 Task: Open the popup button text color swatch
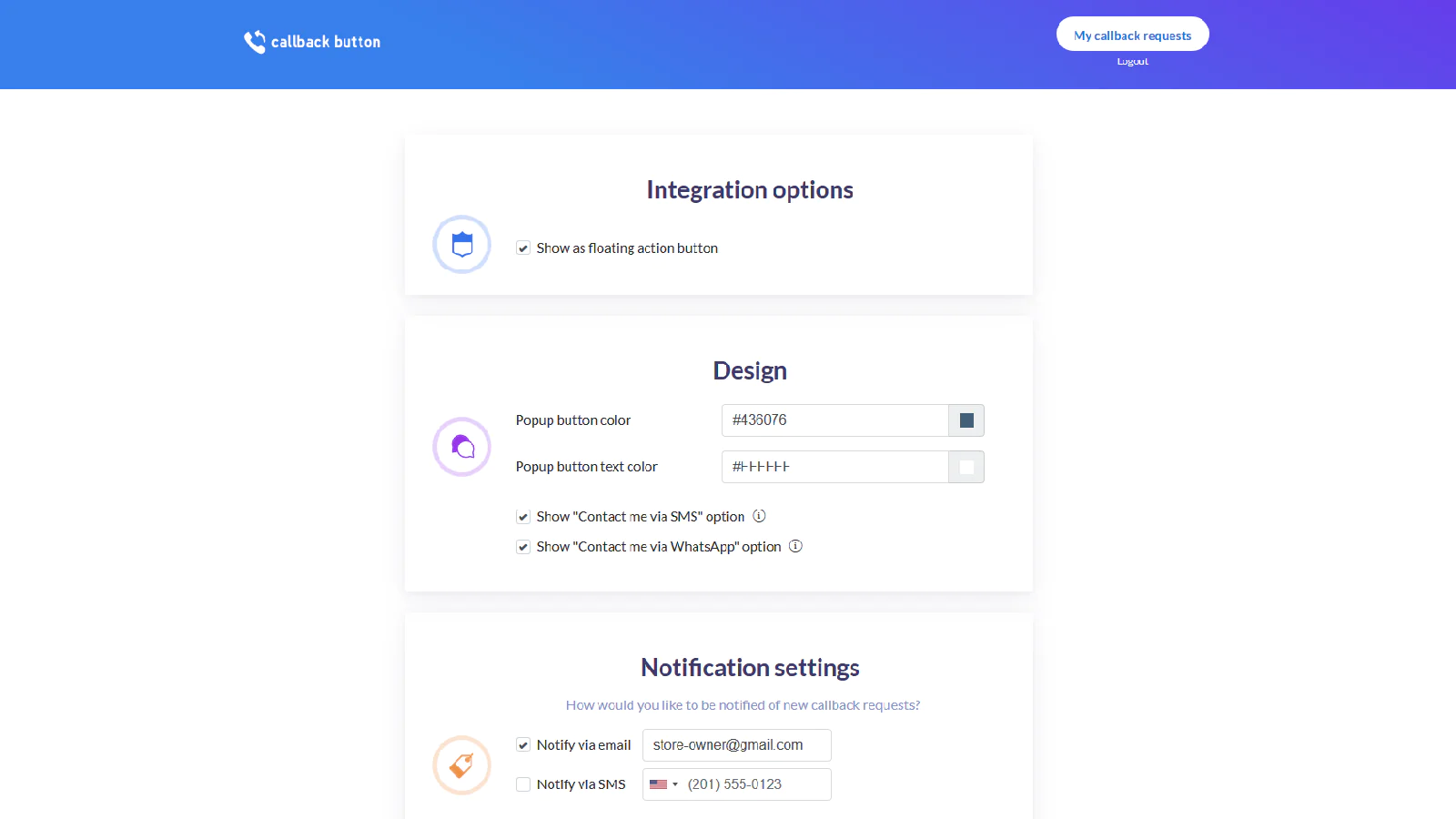click(966, 467)
